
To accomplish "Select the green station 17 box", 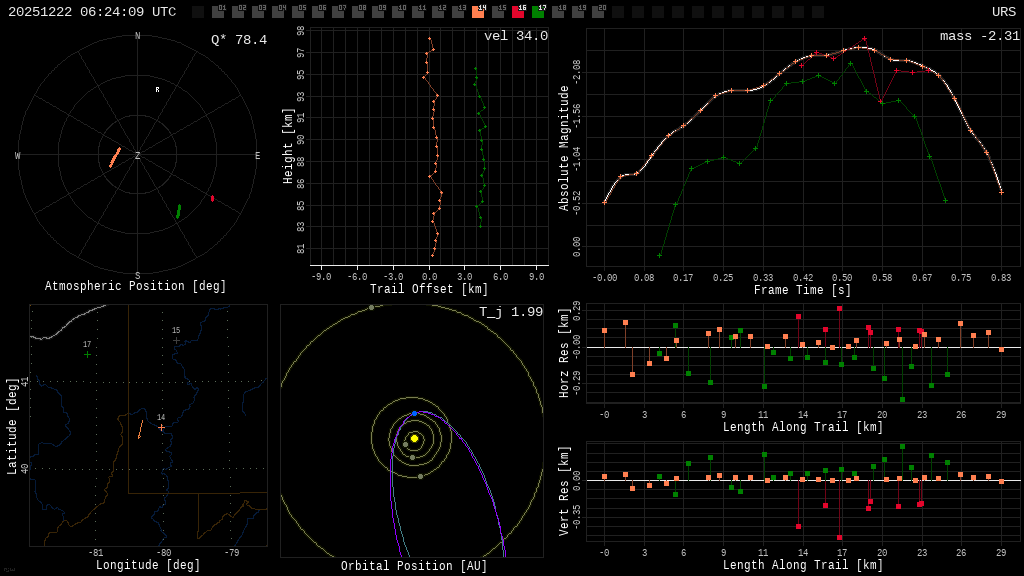I will click(x=539, y=12).
